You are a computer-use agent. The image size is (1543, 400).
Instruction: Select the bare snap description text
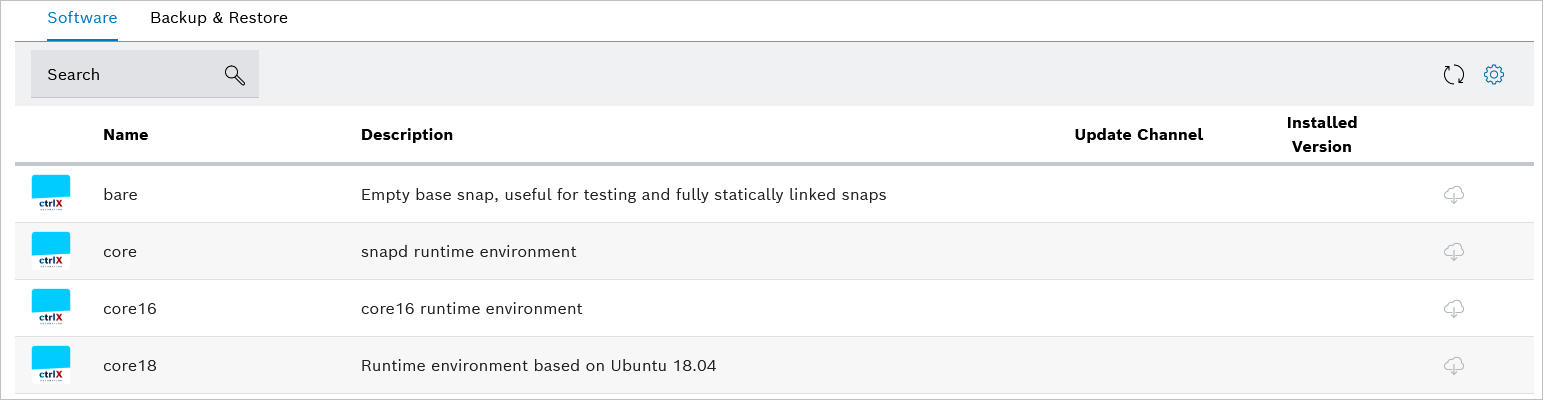tap(623, 195)
